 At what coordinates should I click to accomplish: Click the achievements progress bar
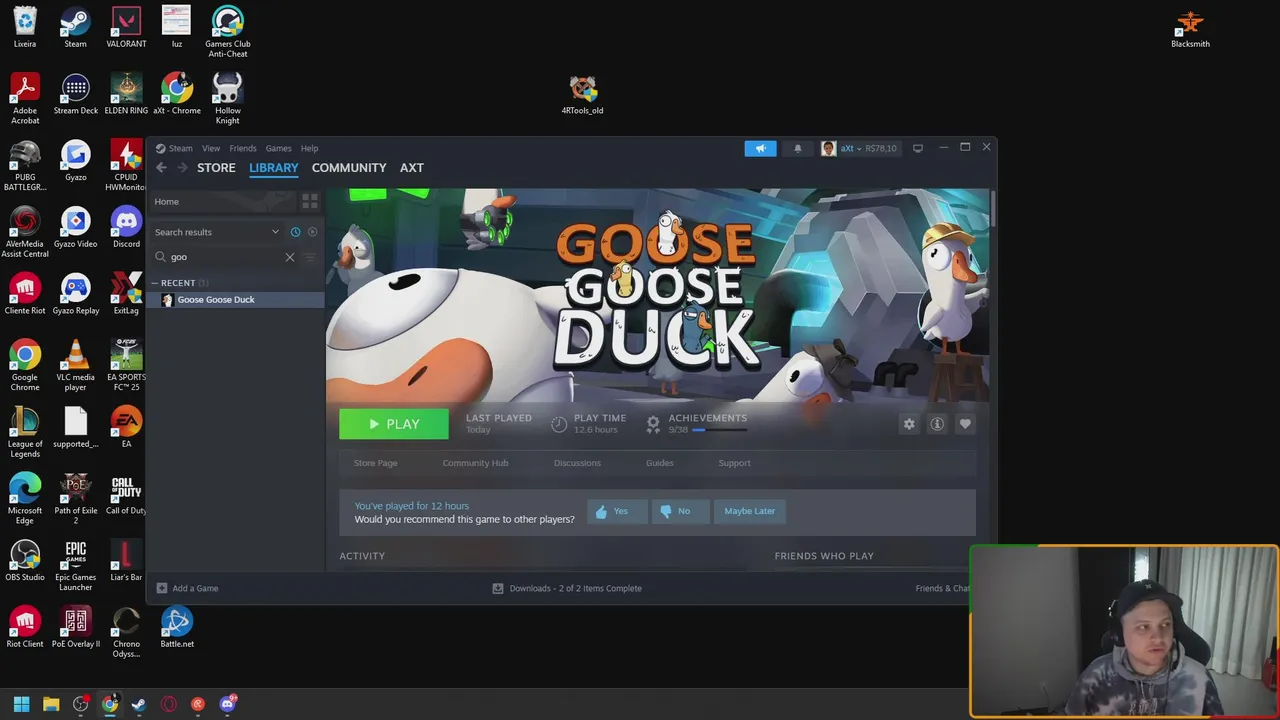tap(719, 430)
